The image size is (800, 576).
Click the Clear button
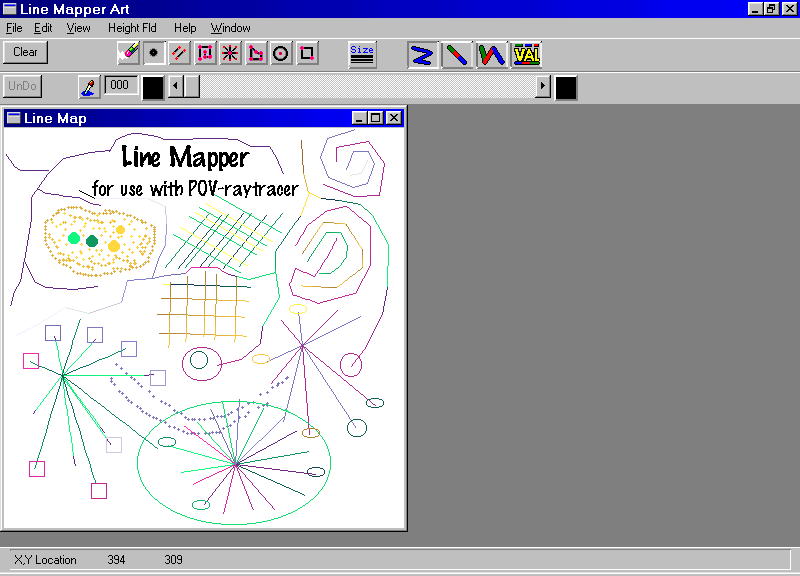[26, 52]
